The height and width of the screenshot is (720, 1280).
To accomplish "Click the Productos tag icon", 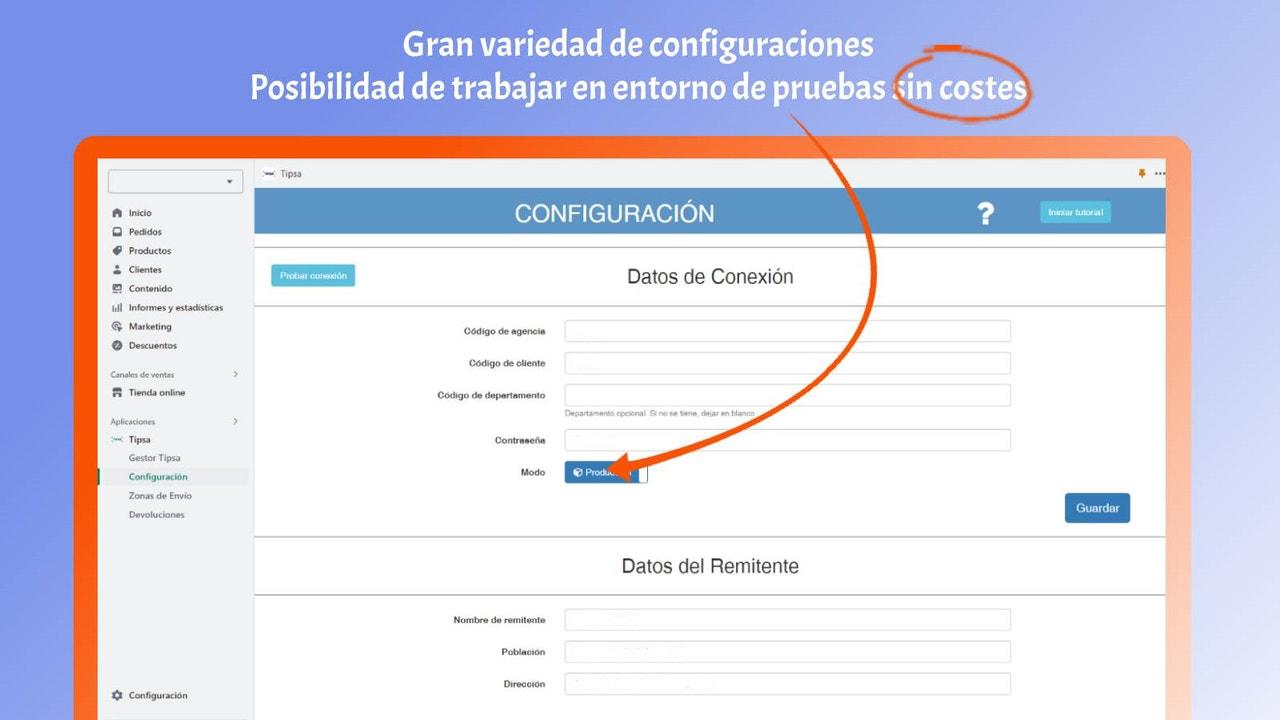I will click(x=117, y=251).
